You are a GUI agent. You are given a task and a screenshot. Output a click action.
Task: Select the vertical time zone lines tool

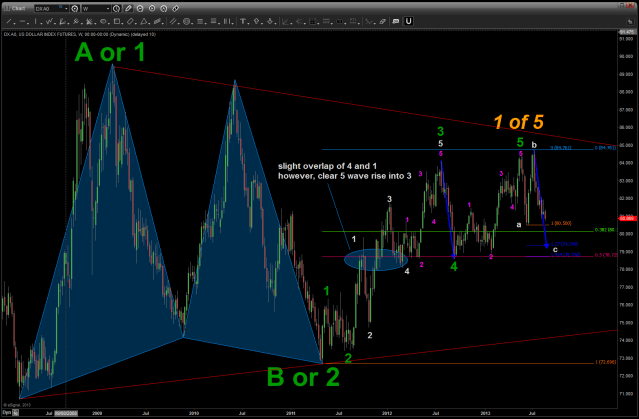227,21
